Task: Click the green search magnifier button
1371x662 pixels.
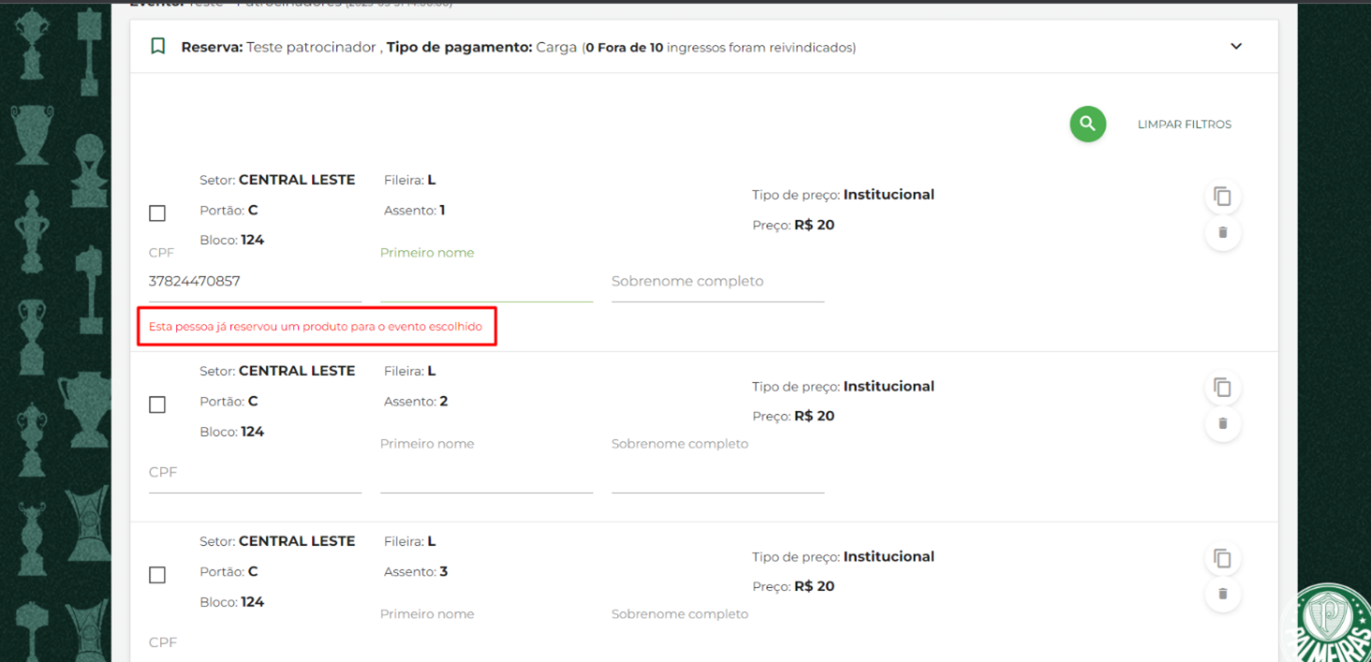Action: (x=1087, y=124)
